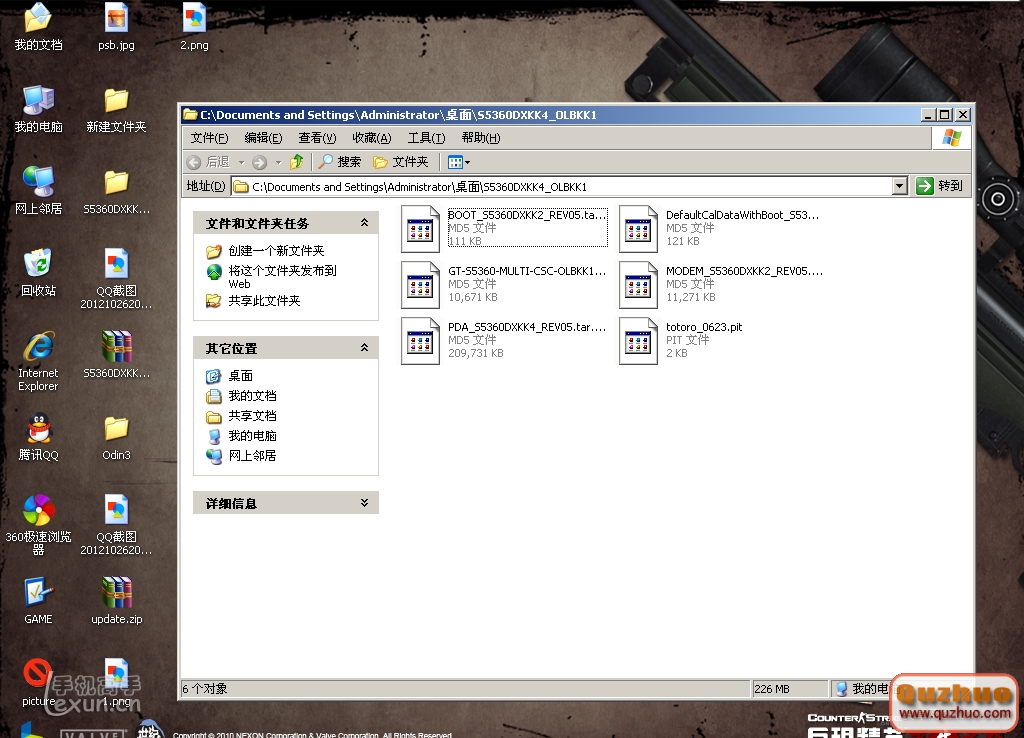This screenshot has height=738, width=1024.
Task: Click 将这个文件夹发布到 Web link
Action: click(x=282, y=276)
